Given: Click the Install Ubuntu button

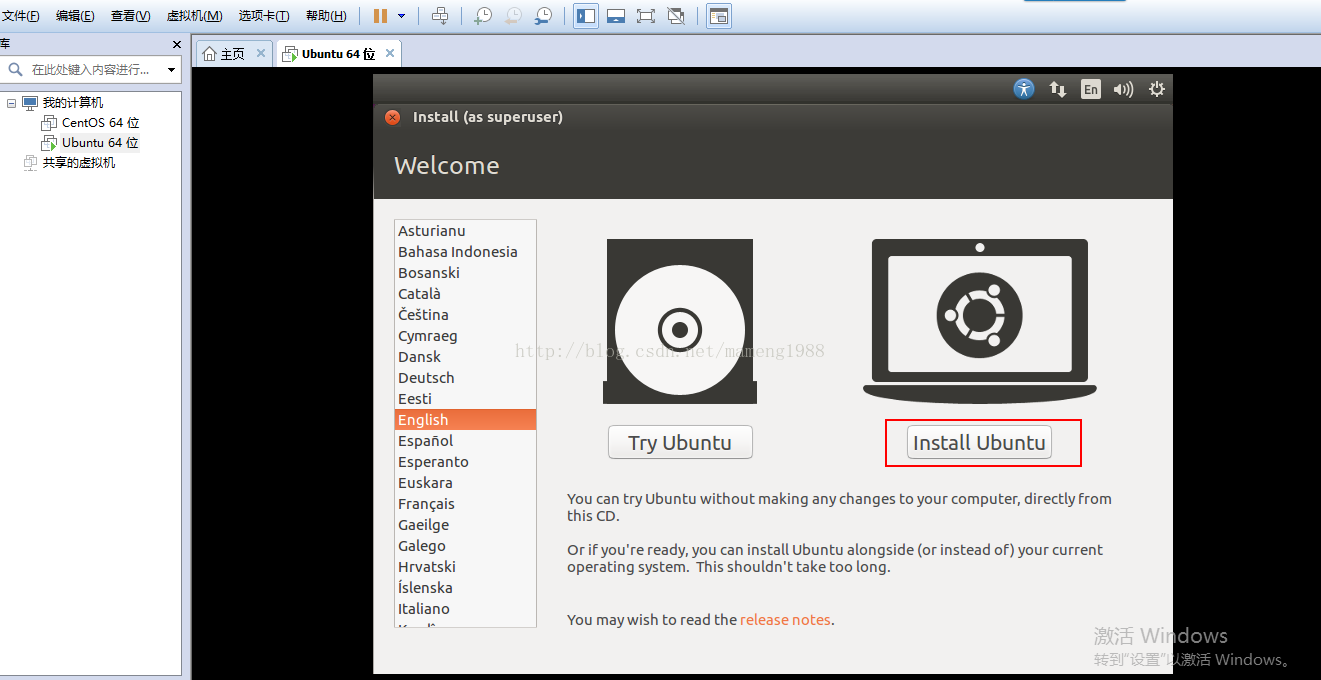Looking at the screenshot, I should point(979,442).
